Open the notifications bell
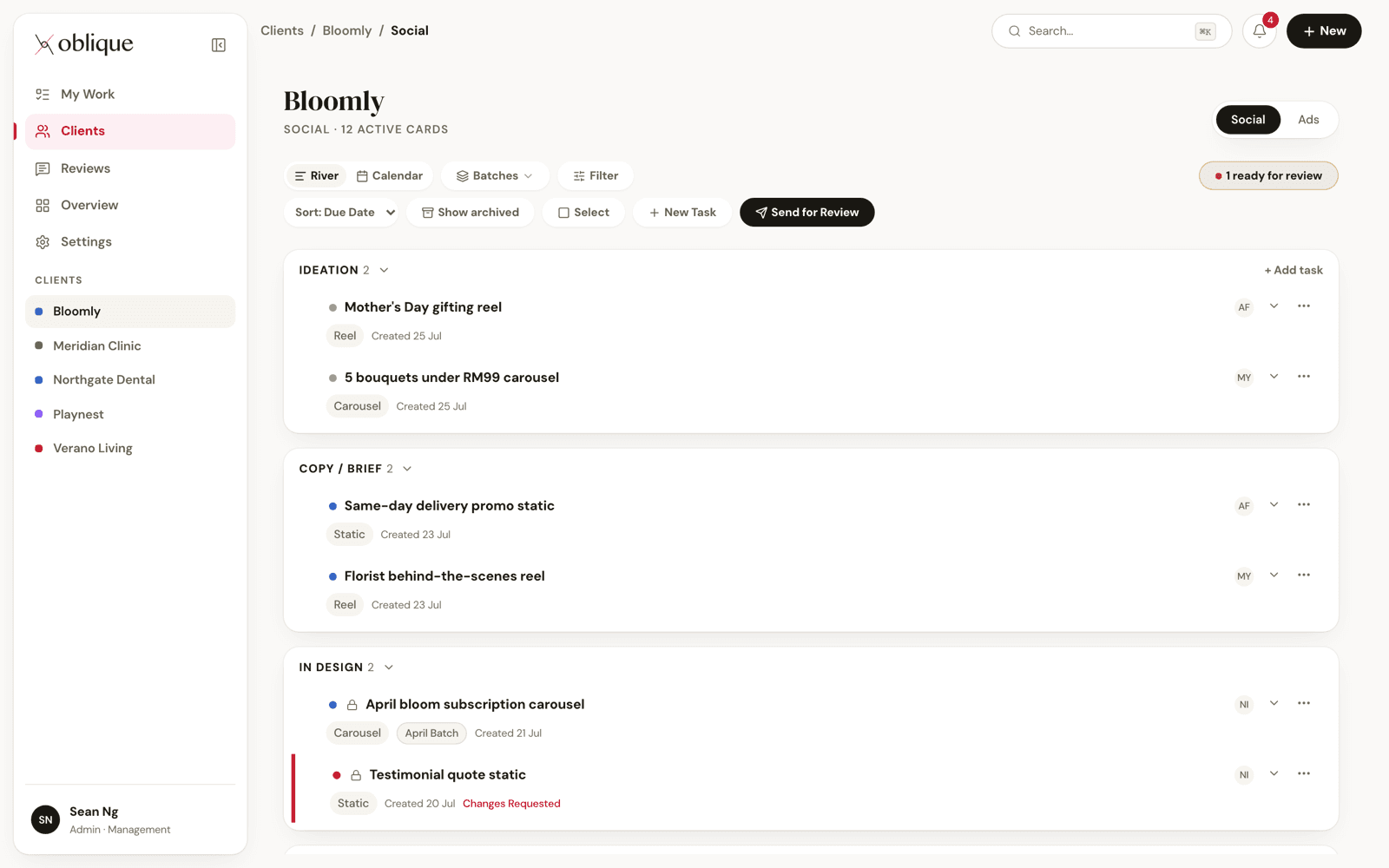The width and height of the screenshot is (1389, 868). (1259, 31)
